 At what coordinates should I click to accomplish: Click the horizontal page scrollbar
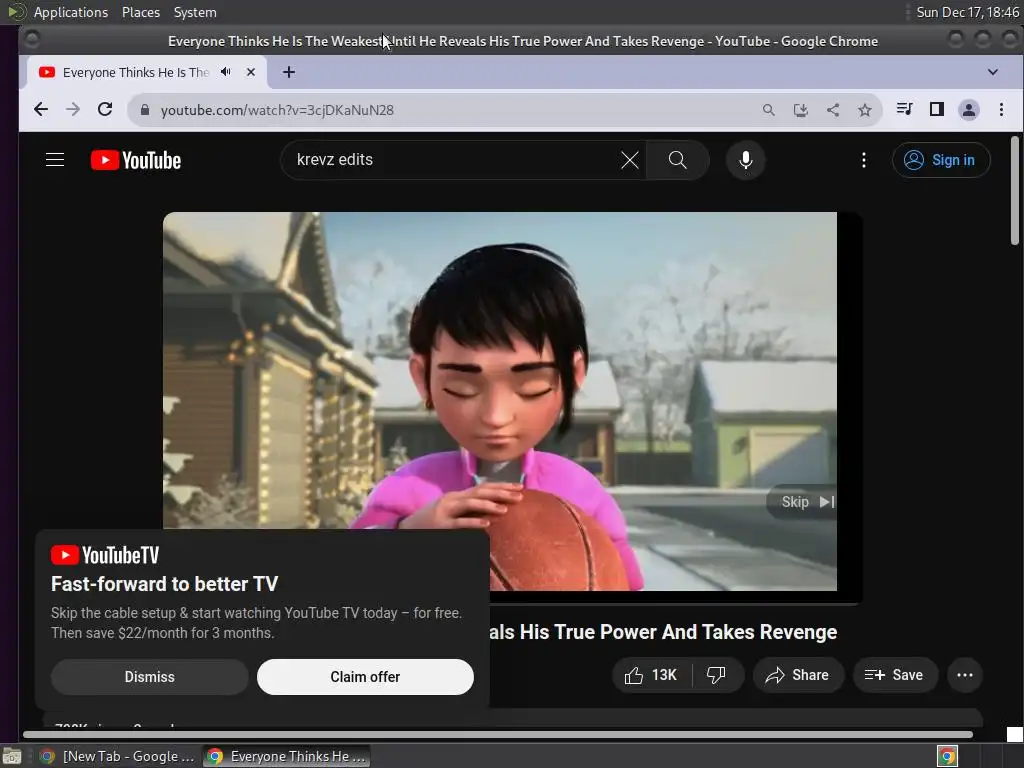coord(498,735)
